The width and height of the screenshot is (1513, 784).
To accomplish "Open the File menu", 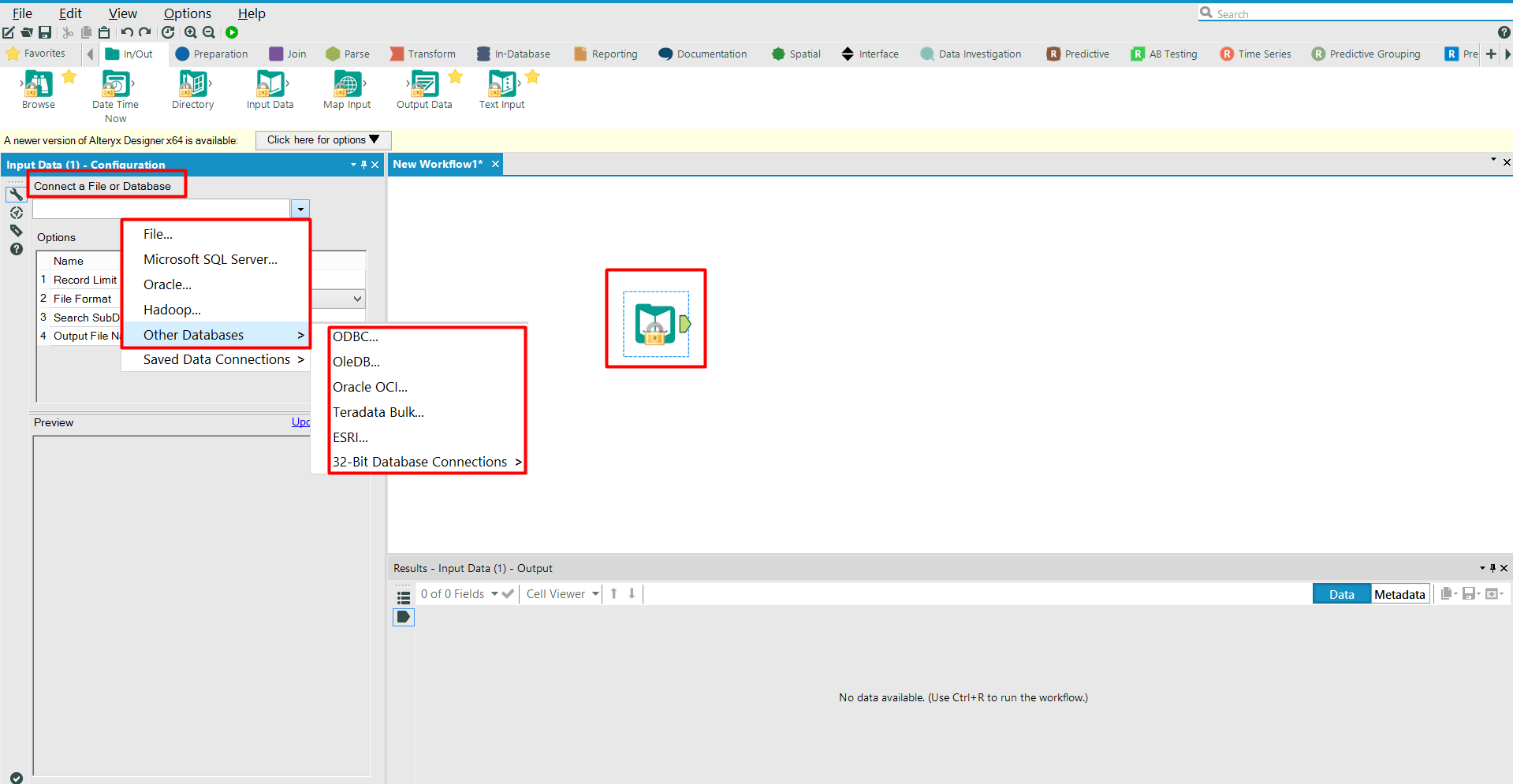I will [x=22, y=13].
